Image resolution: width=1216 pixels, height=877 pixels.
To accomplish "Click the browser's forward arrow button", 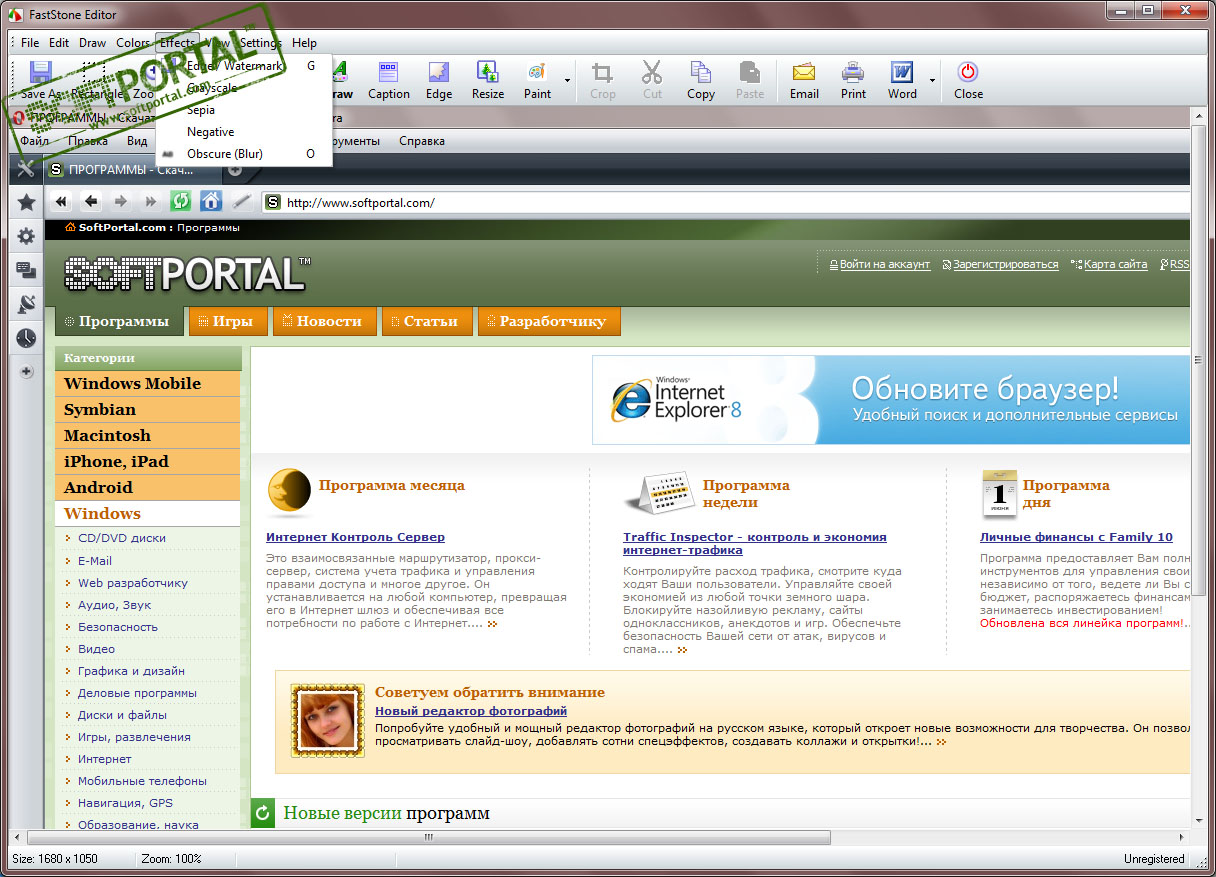I will 121,201.
